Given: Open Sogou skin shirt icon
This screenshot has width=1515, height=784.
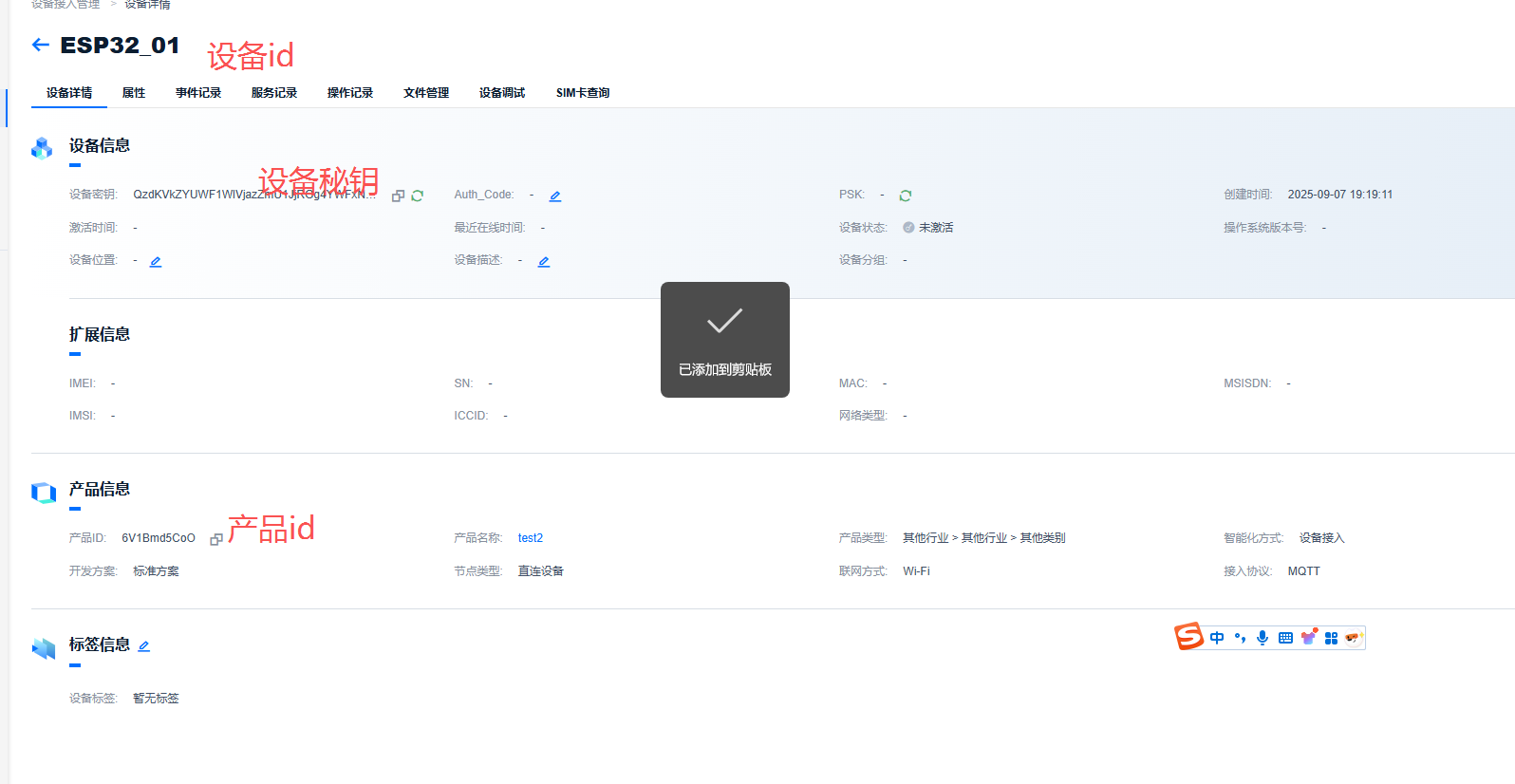Looking at the screenshot, I should click(1309, 637).
